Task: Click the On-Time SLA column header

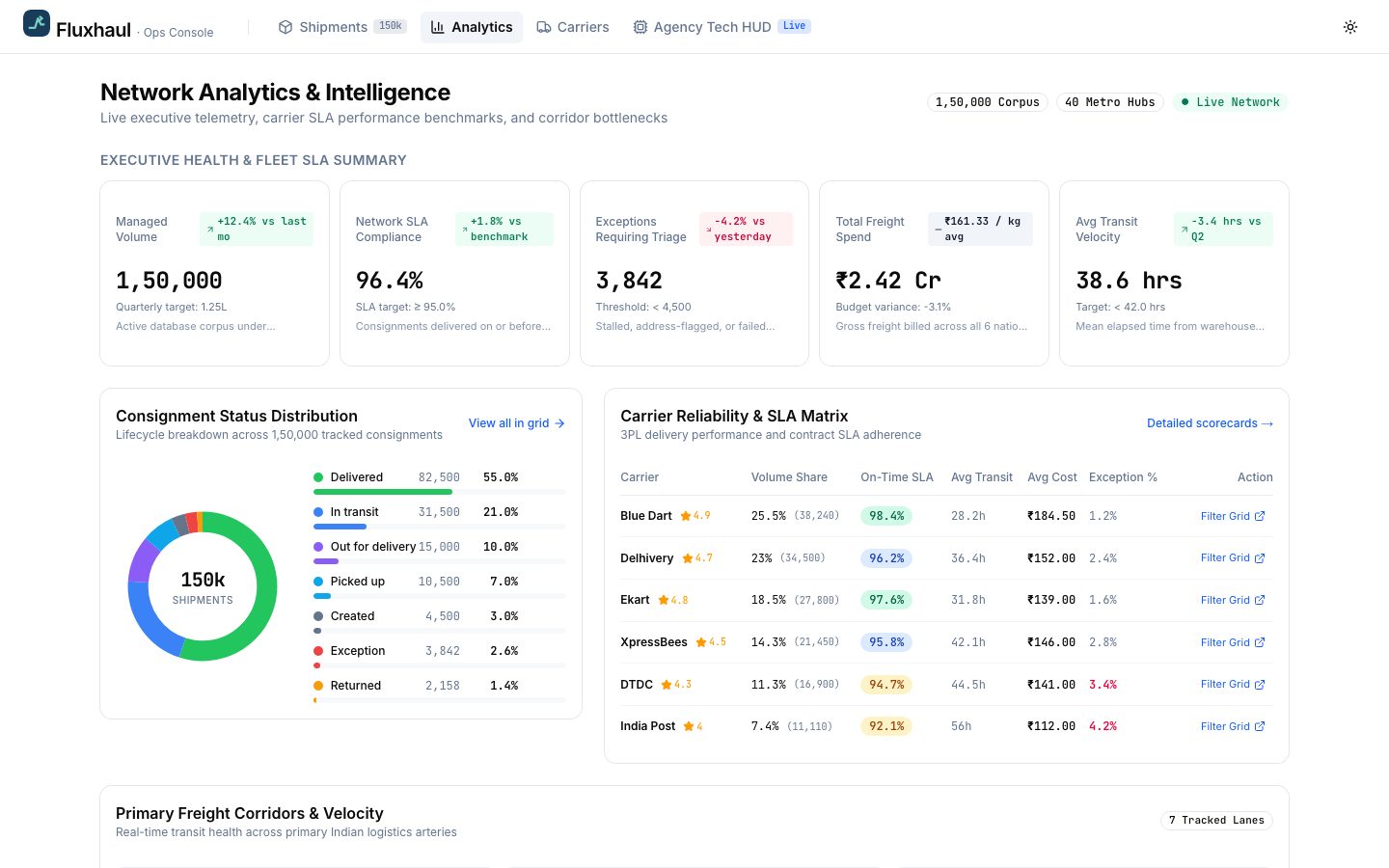Action: 897,477
